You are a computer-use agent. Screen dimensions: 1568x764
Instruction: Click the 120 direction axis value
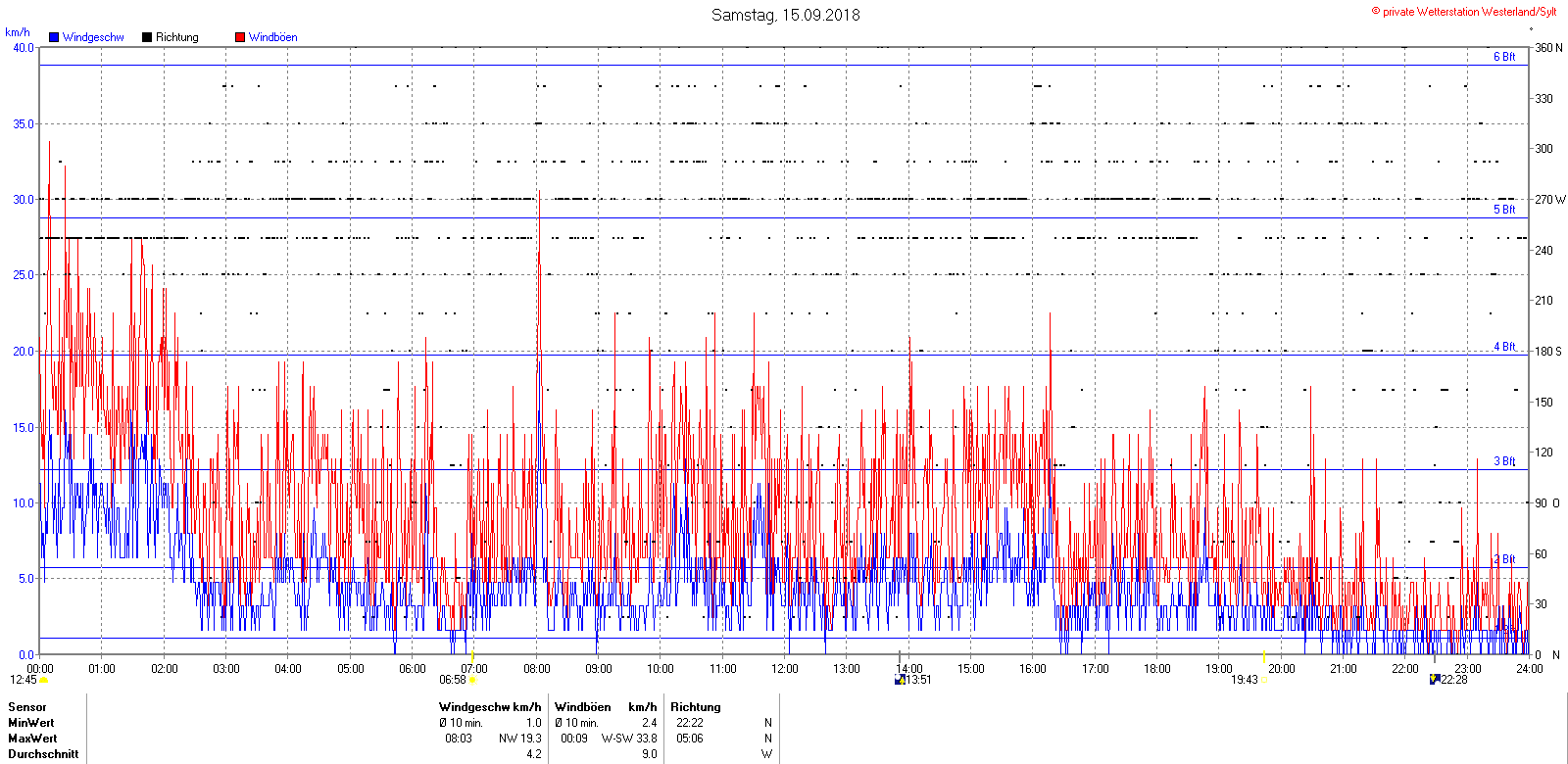pyautogui.click(x=1543, y=453)
